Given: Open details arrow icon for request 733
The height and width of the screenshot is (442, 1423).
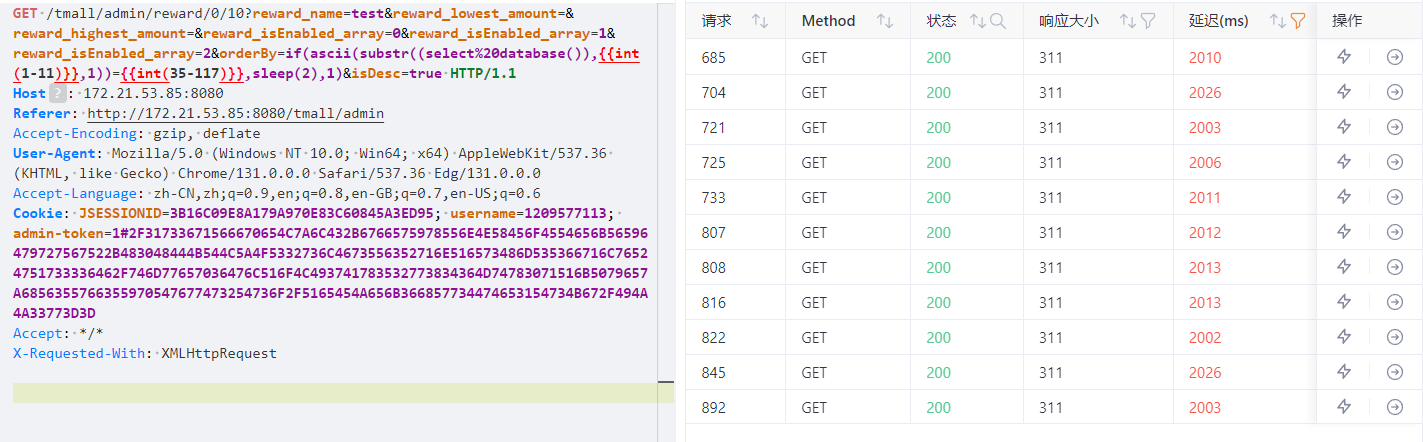Looking at the screenshot, I should click(1394, 198).
